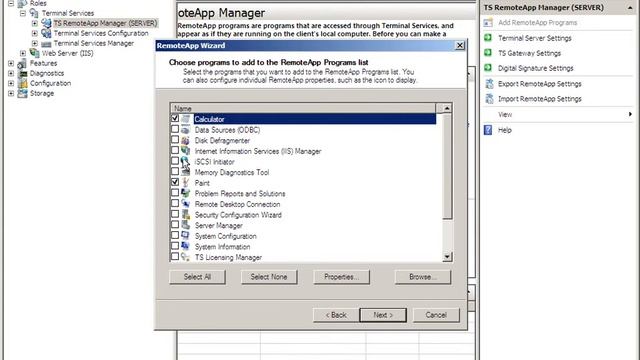The width and height of the screenshot is (640, 360).
Task: Go Back in the RemoteApp Wizard
Action: pyautogui.click(x=336, y=315)
